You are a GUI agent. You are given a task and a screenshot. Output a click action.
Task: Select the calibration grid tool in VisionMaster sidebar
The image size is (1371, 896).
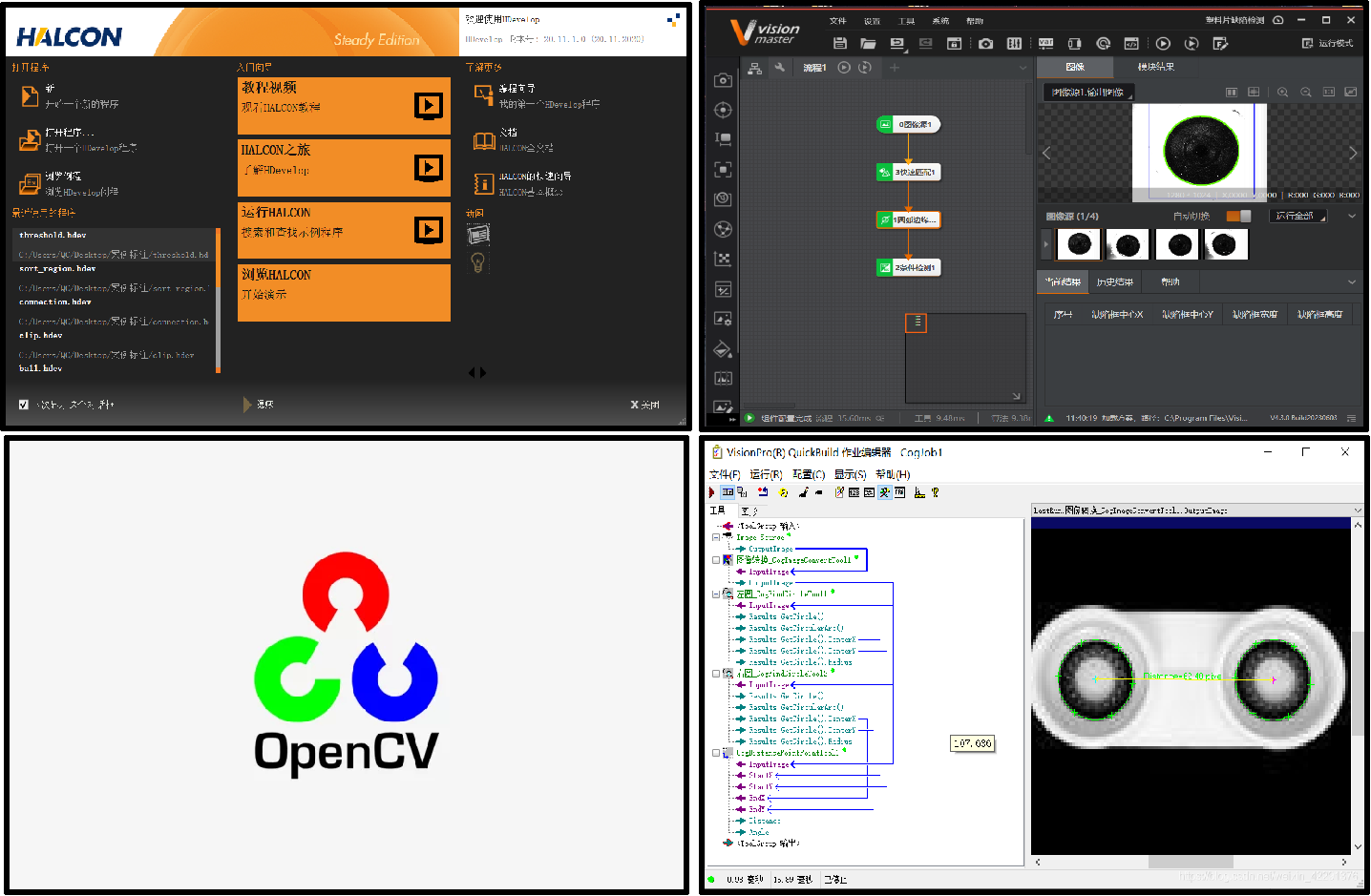[x=723, y=259]
